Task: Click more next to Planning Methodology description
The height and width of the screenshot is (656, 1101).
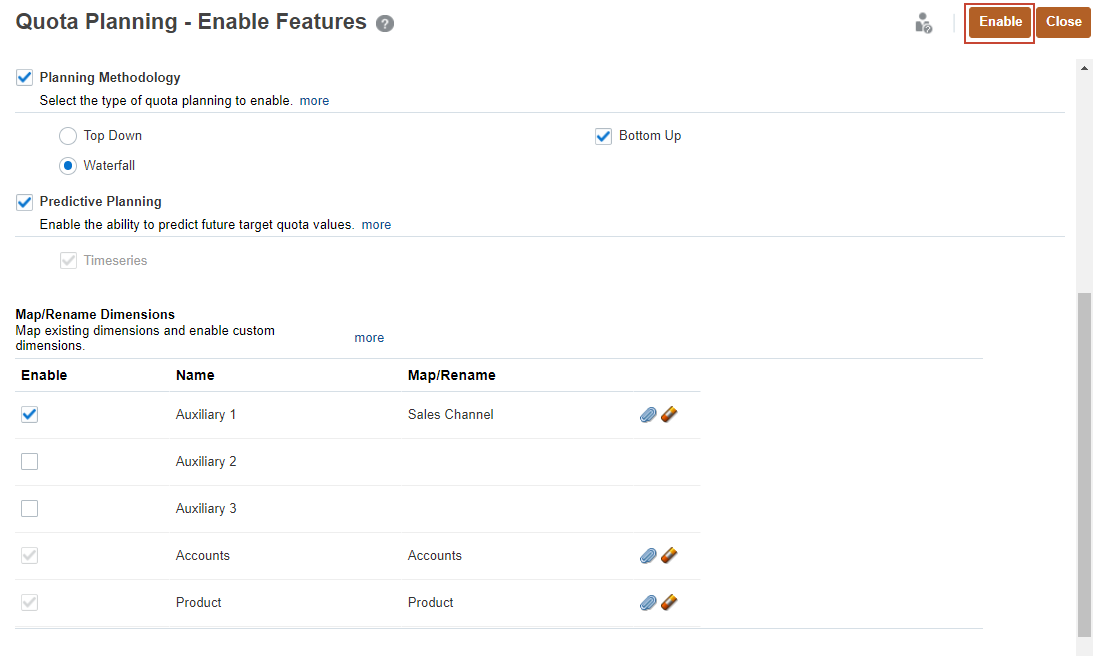Action: pos(314,100)
